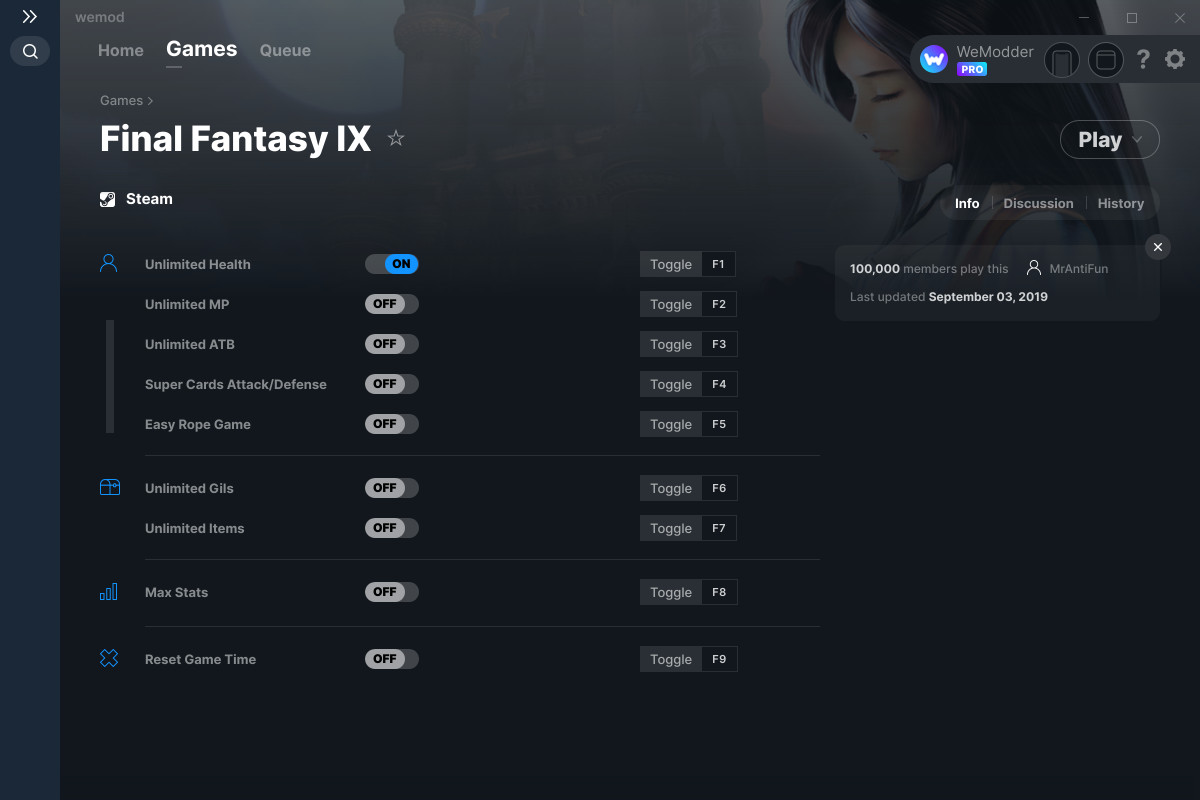Open the help question mark icon
The height and width of the screenshot is (800, 1200).
pyautogui.click(x=1143, y=60)
